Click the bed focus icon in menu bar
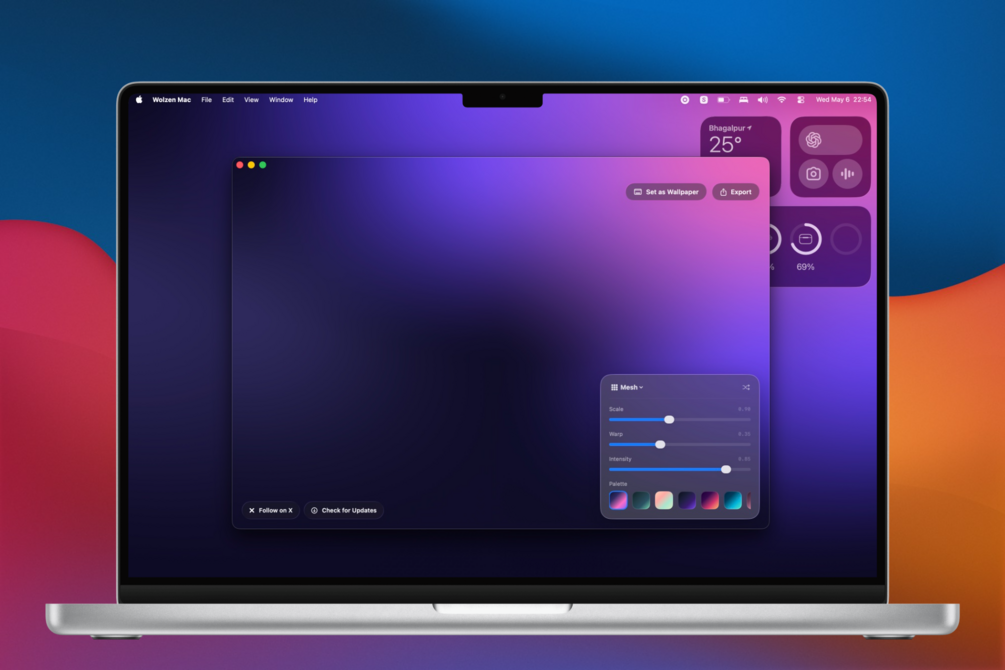 click(743, 99)
